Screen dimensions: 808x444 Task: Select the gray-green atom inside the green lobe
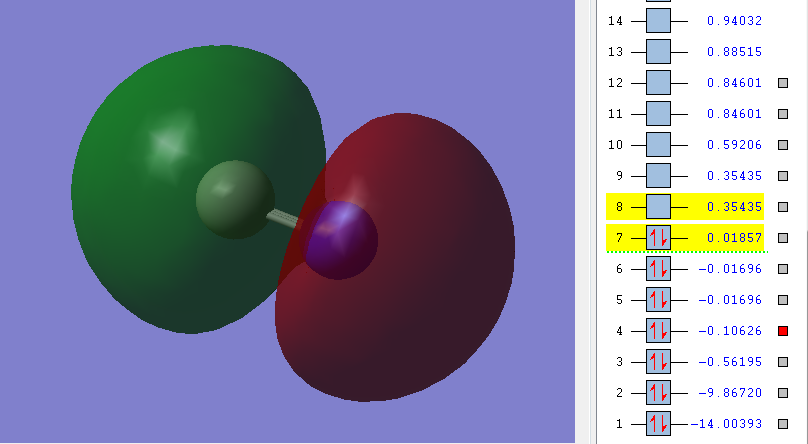[x=235, y=200]
